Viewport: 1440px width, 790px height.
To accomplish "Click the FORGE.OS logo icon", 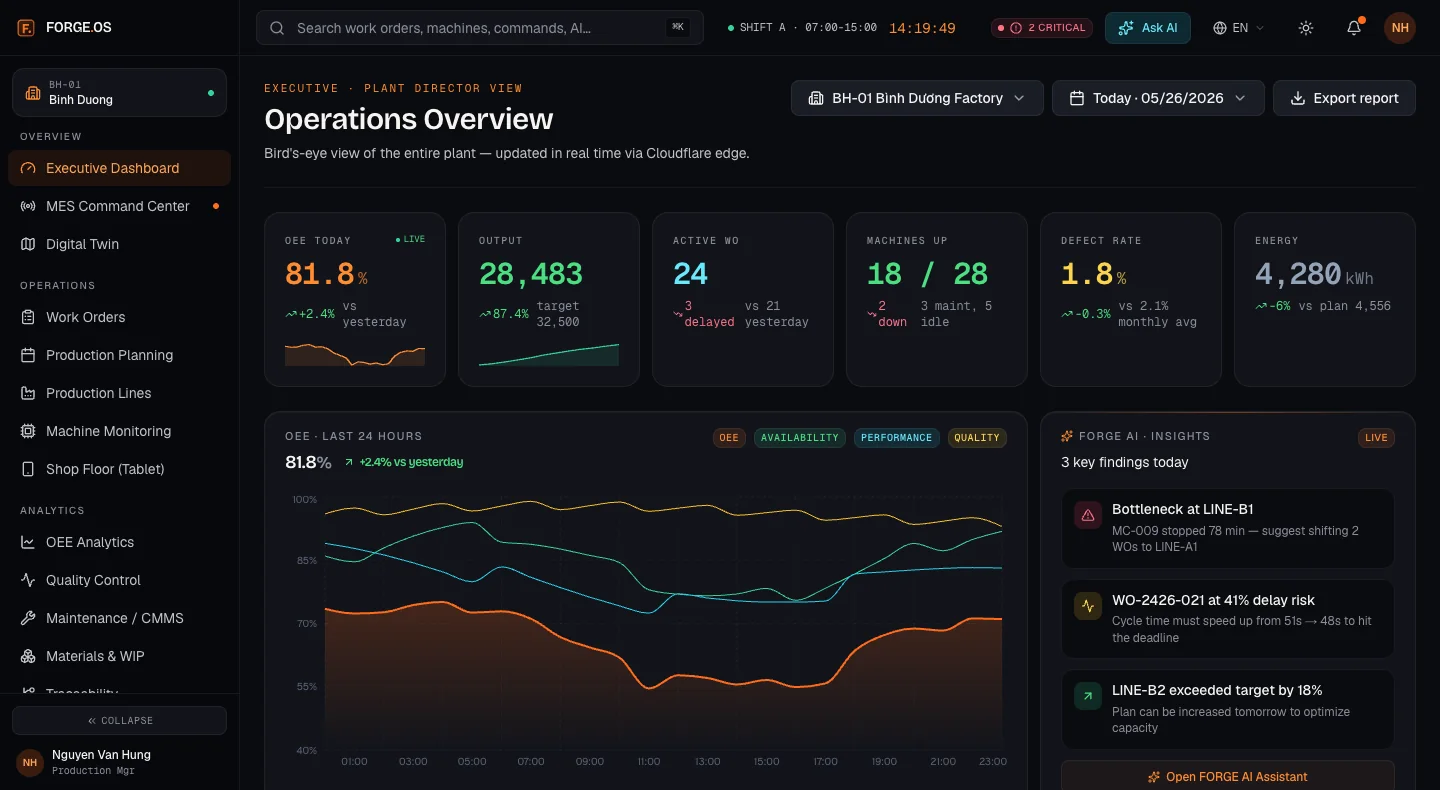I will coord(27,28).
